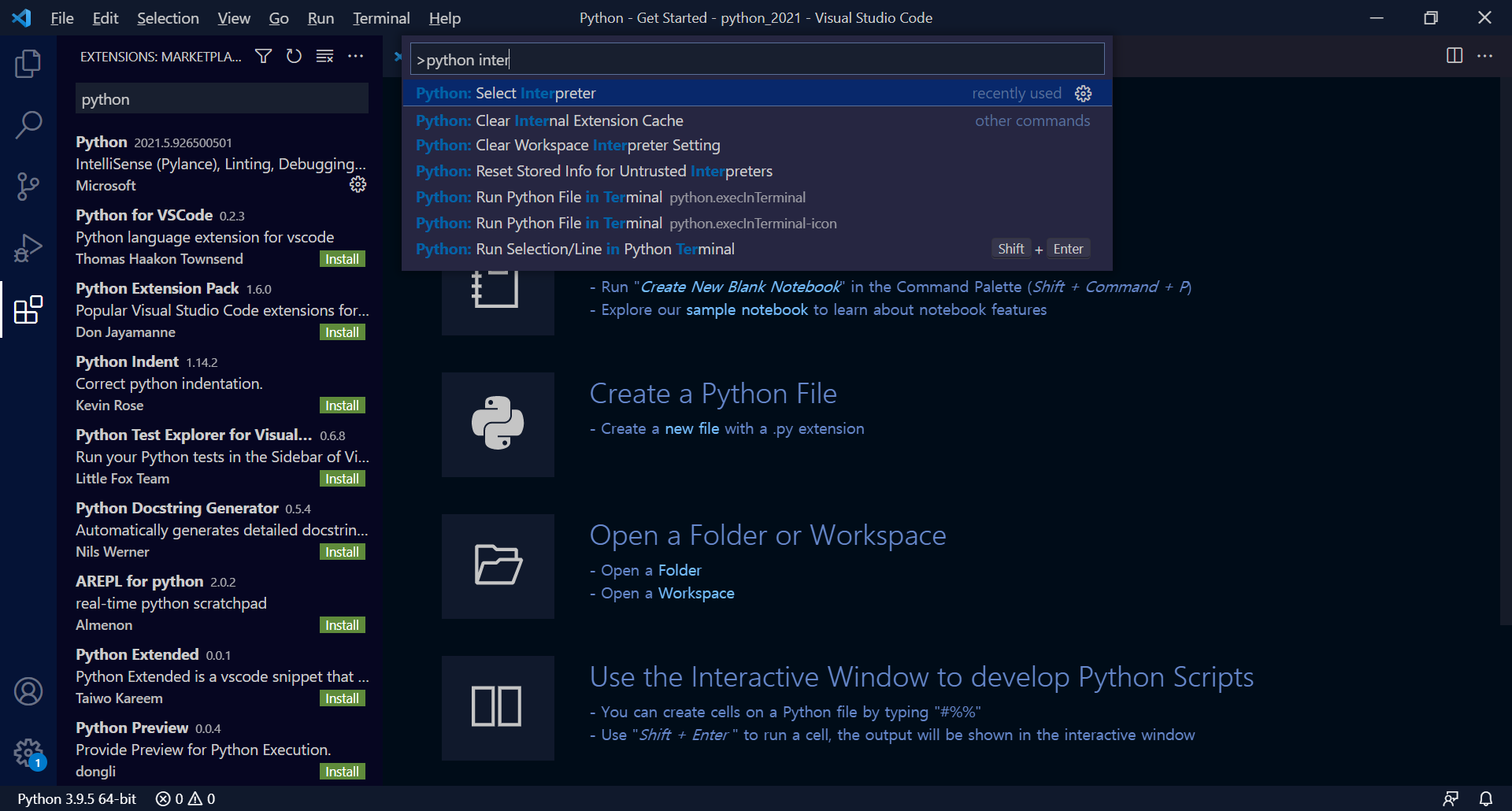1512x811 pixels.
Task: Open the Run menu
Action: [x=321, y=18]
